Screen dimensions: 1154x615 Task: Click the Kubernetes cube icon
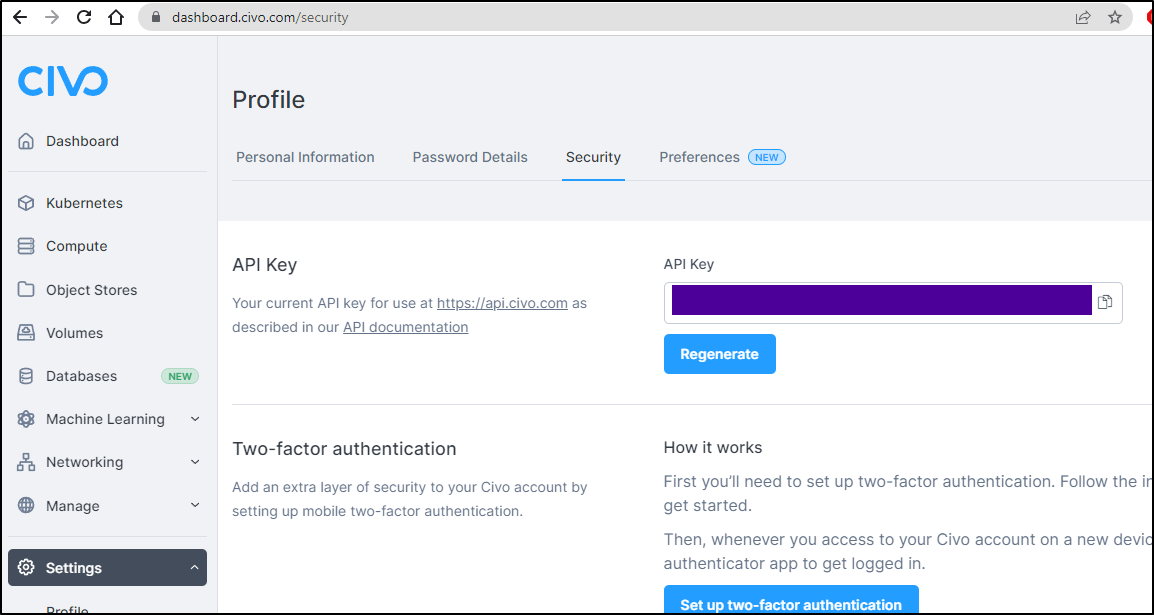coord(26,203)
